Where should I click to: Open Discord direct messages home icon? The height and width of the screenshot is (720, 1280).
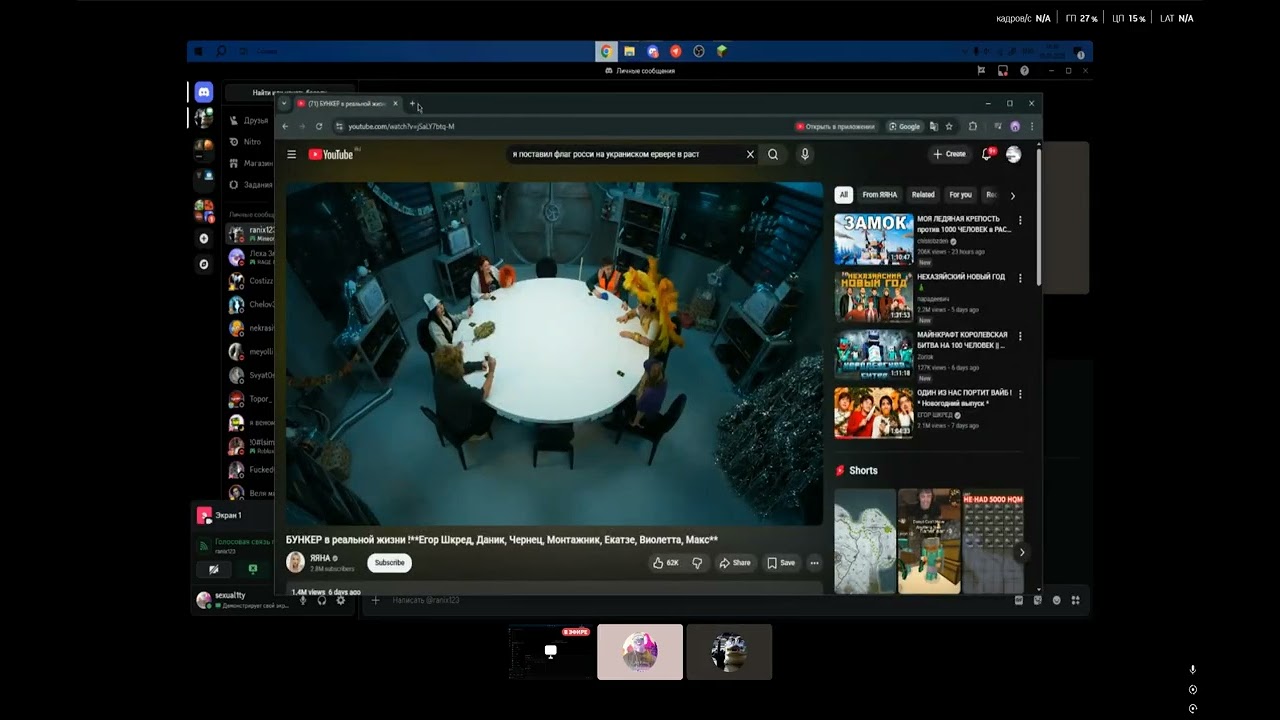(204, 92)
